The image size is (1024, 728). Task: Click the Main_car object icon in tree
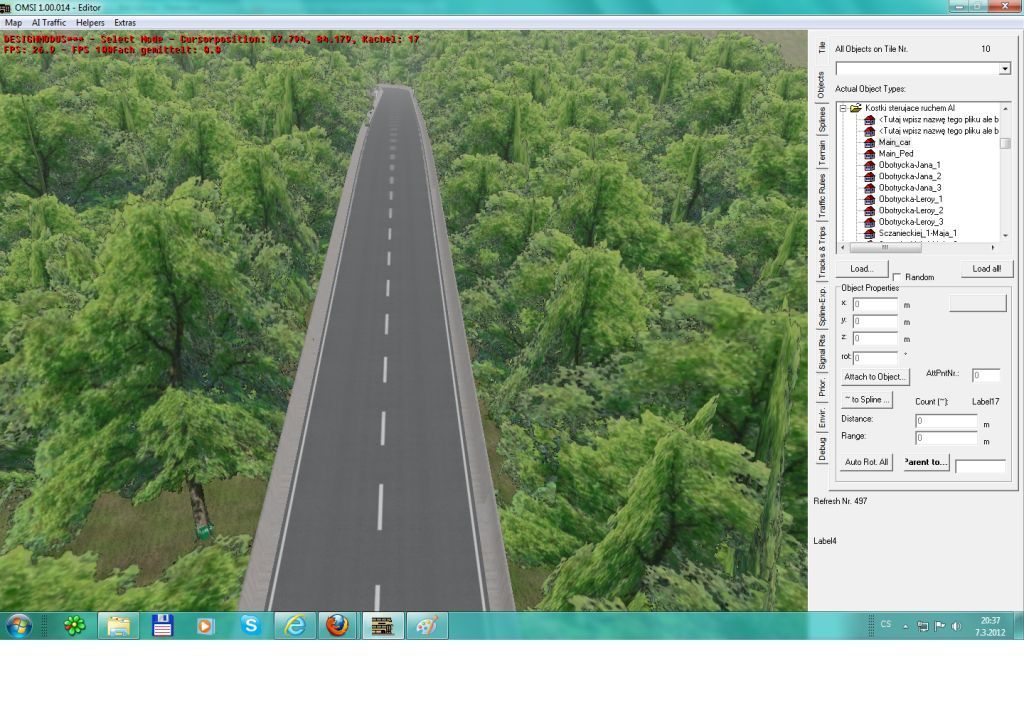pyautogui.click(x=870, y=142)
